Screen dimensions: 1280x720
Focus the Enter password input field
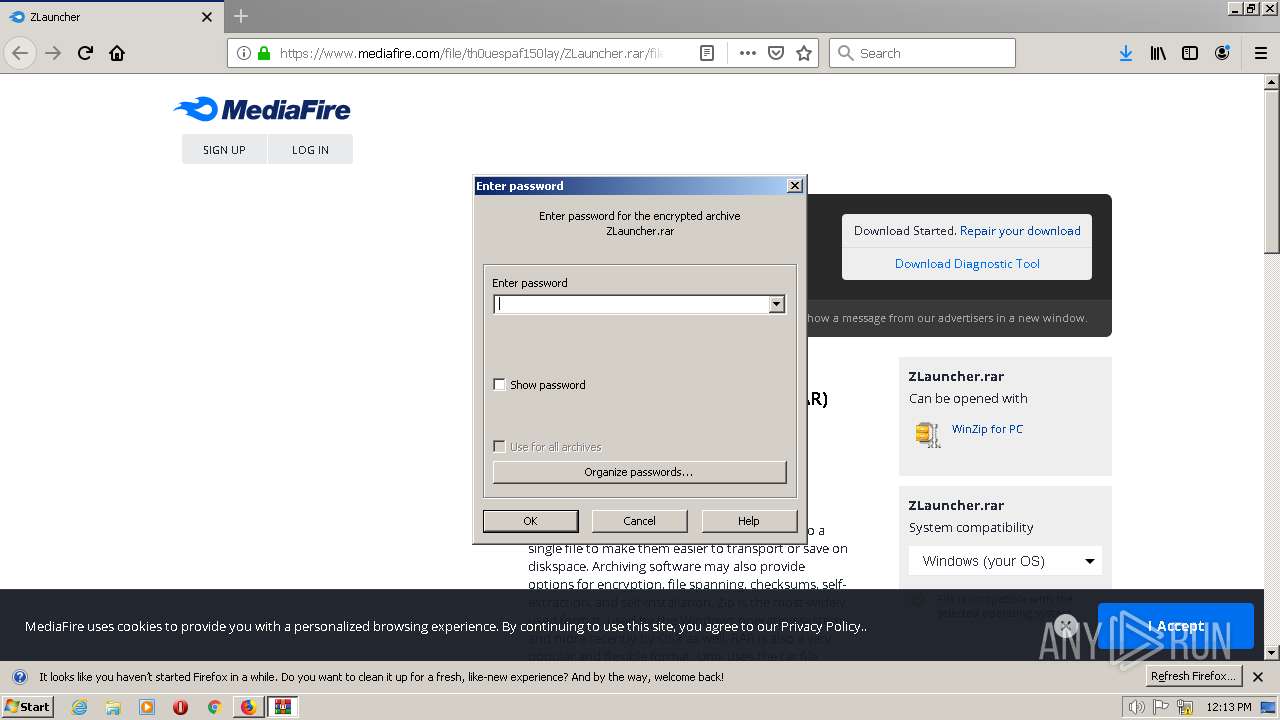coord(631,304)
